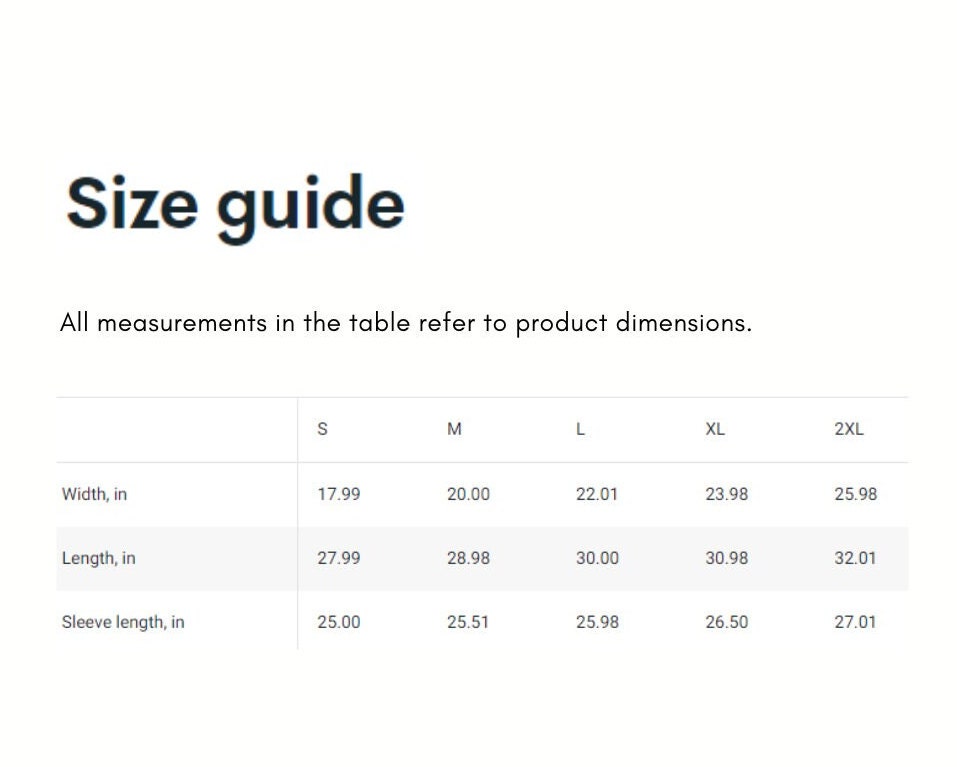The width and height of the screenshot is (957, 767).
Task: Click the 20.00 width value
Action: tap(468, 494)
